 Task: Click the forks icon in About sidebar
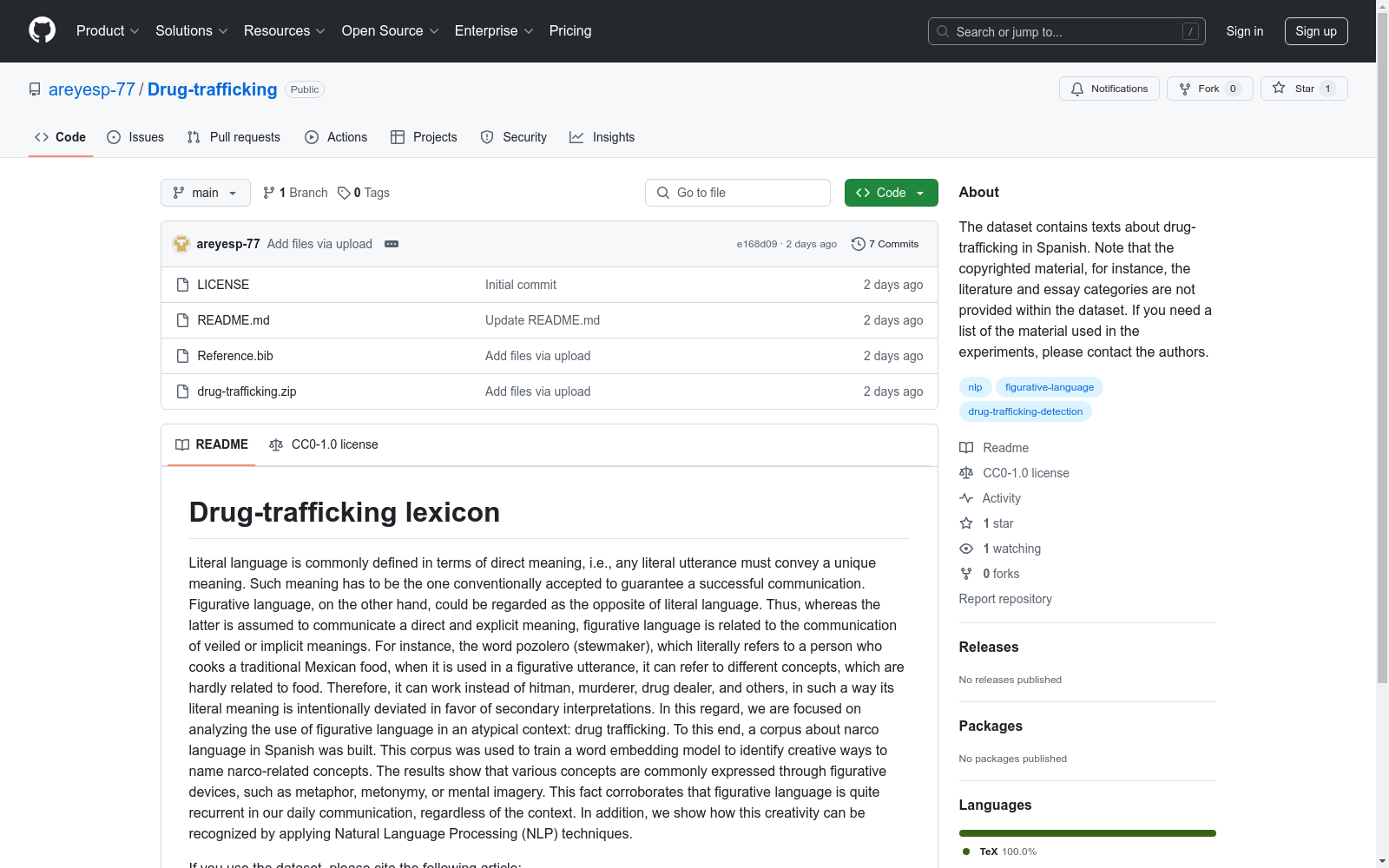click(x=966, y=574)
